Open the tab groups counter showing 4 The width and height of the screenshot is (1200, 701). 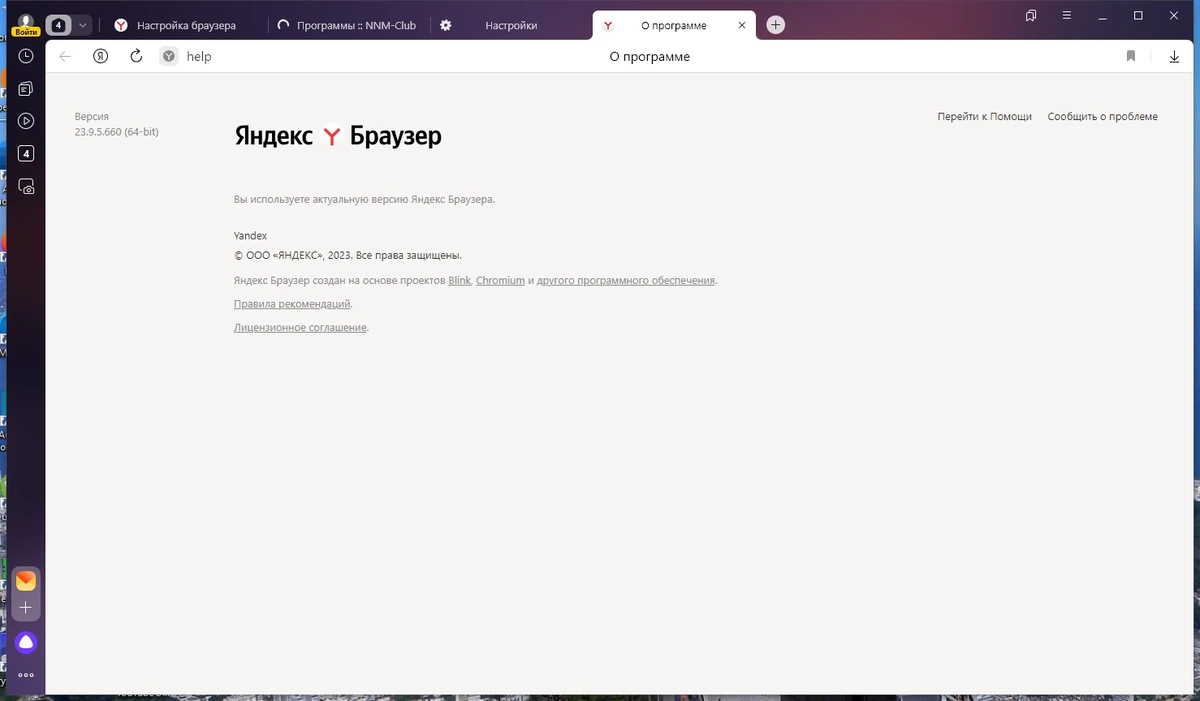[58, 25]
